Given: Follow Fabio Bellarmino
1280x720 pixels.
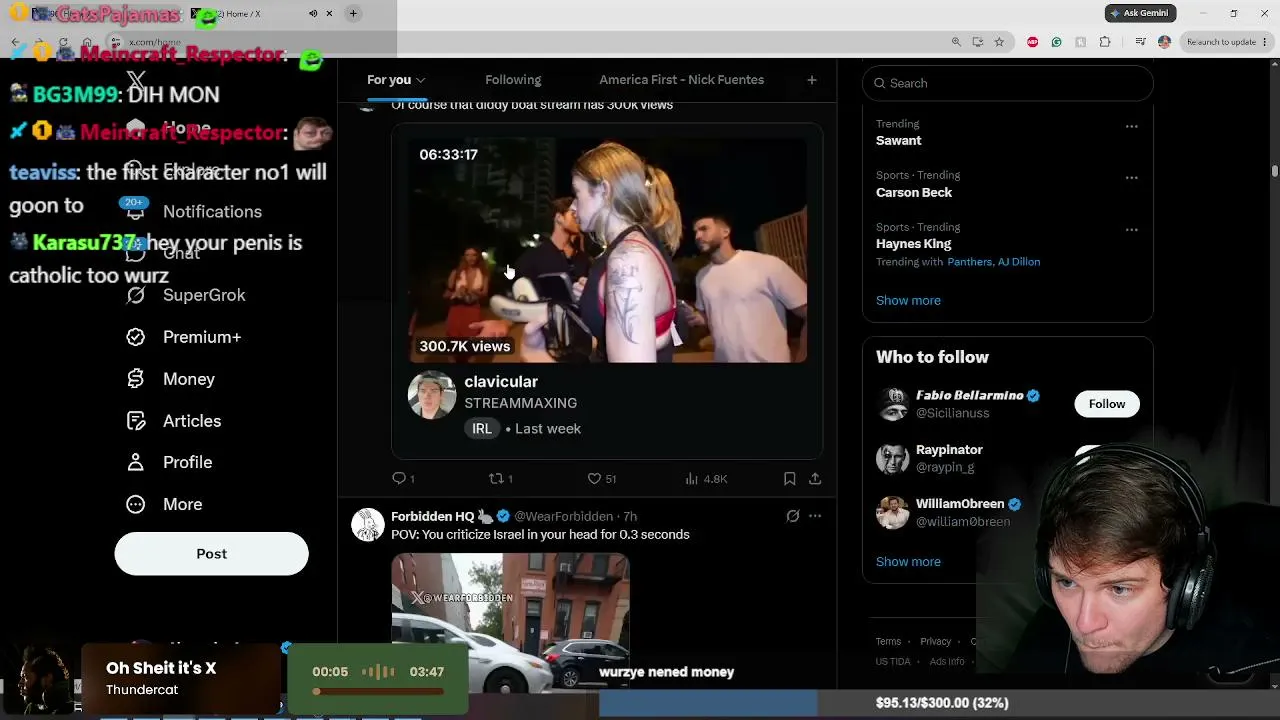Looking at the screenshot, I should pos(1106,404).
